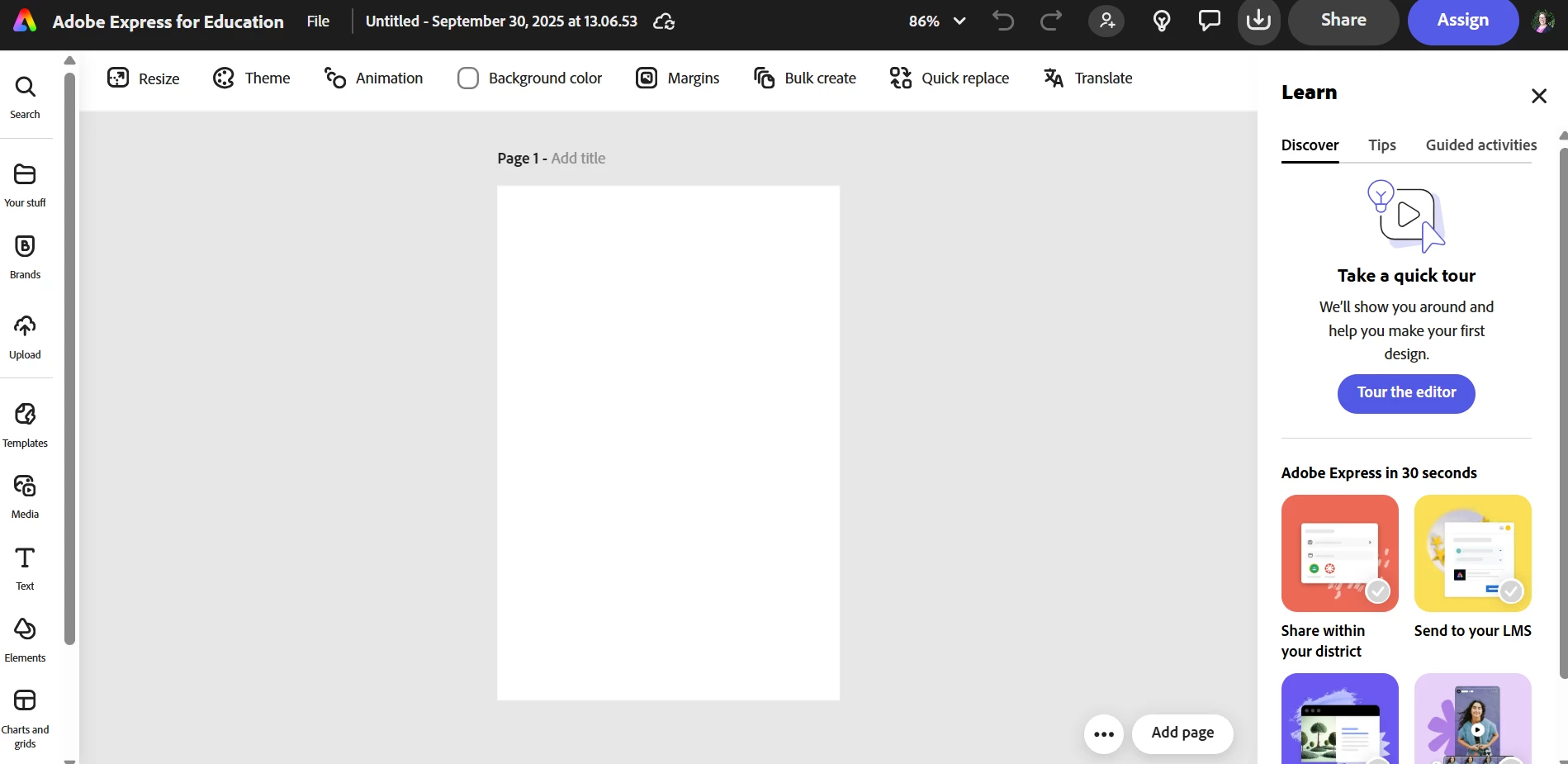Click the Take a quick tour illustration
This screenshot has height=764, width=1568.
pyautogui.click(x=1406, y=216)
